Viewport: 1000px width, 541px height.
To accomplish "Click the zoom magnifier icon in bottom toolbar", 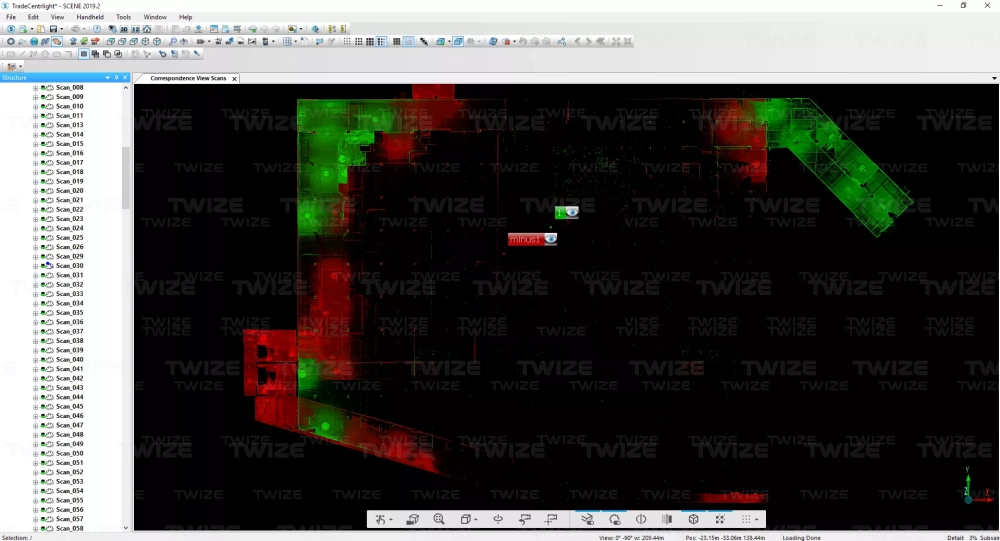I will click(439, 520).
